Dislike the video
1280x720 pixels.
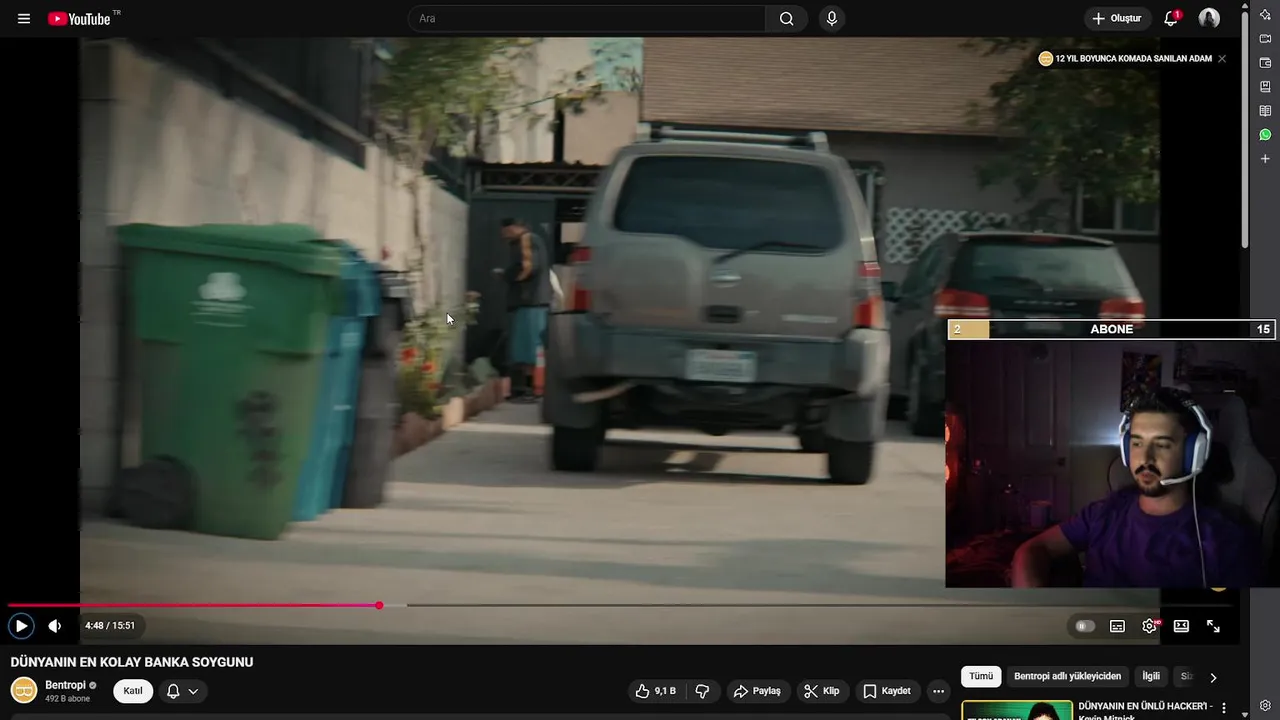[702, 691]
